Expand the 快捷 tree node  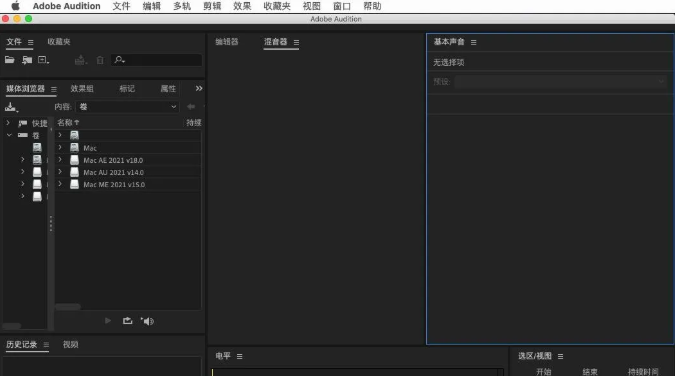[8, 123]
